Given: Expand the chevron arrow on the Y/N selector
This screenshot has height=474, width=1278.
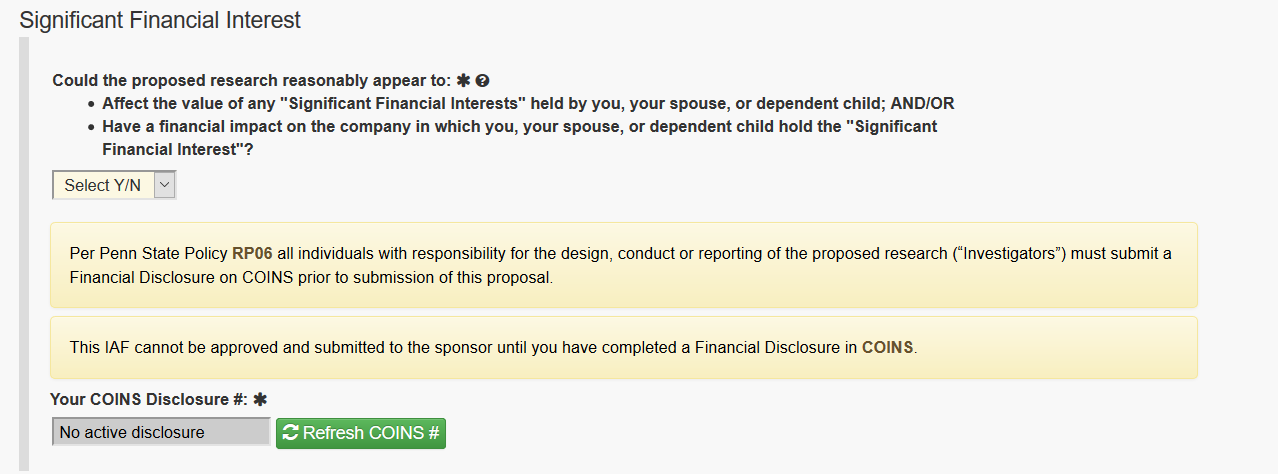Looking at the screenshot, I should [x=165, y=185].
